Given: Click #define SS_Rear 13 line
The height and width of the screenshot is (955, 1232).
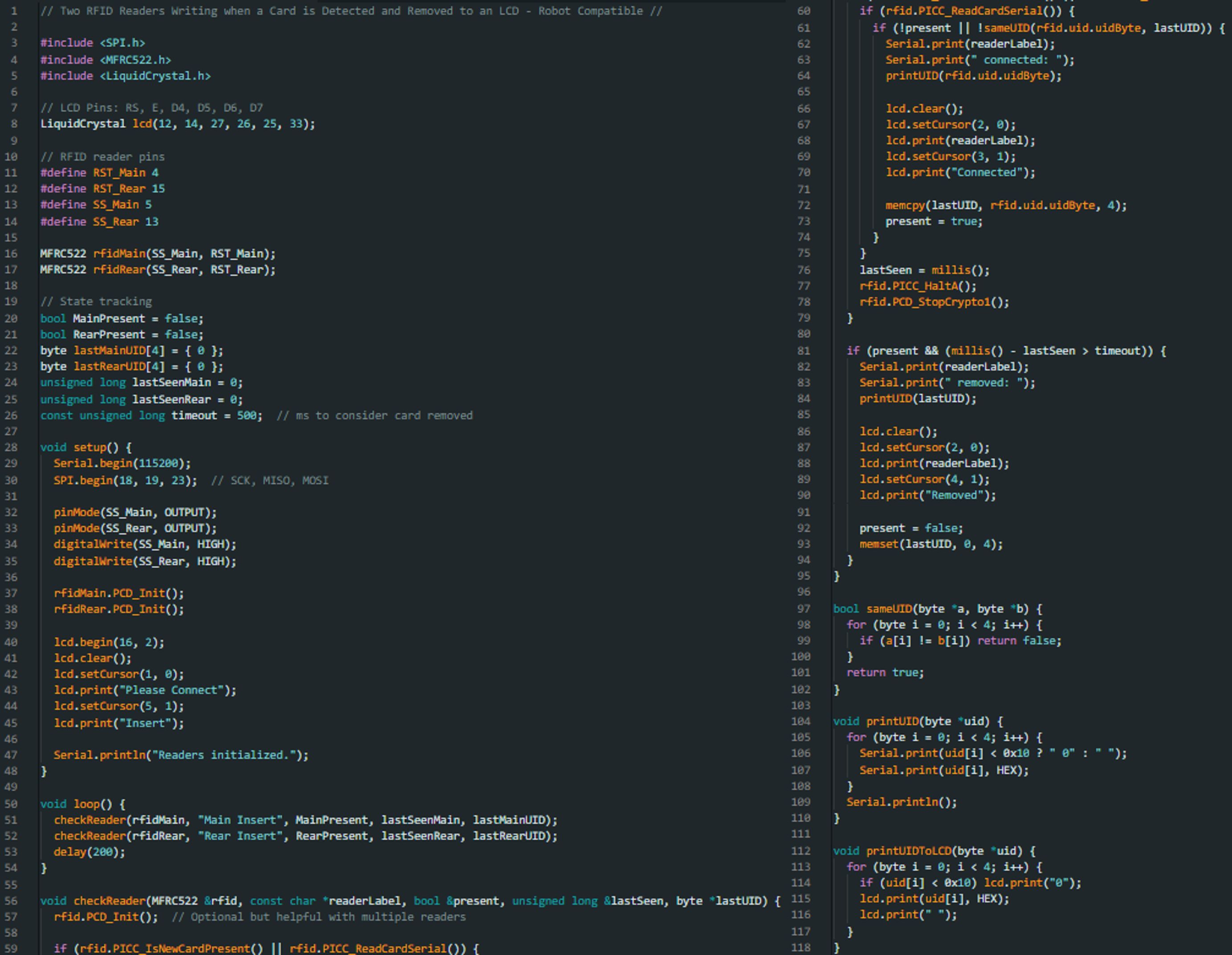Looking at the screenshot, I should tap(99, 222).
